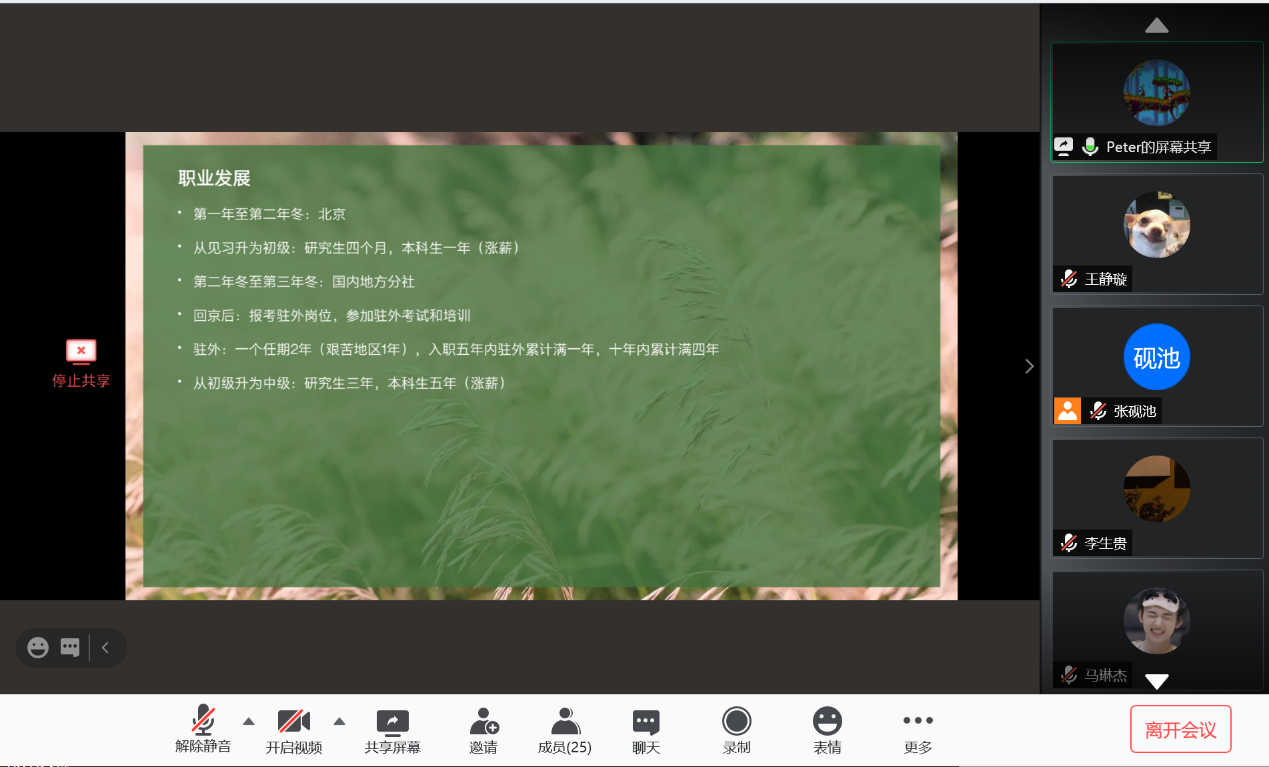Viewport: 1269px width, 767px height.
Task: Collapse the floating toolbar with left chevron
Action: 105,648
